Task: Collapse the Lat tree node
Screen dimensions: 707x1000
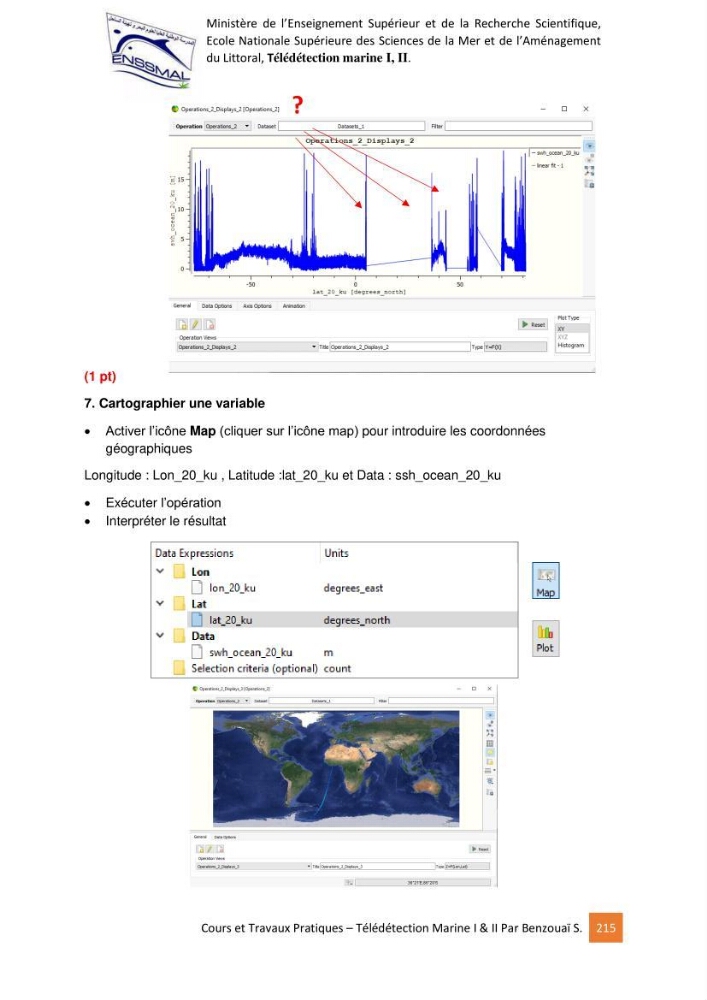Action: pos(160,603)
